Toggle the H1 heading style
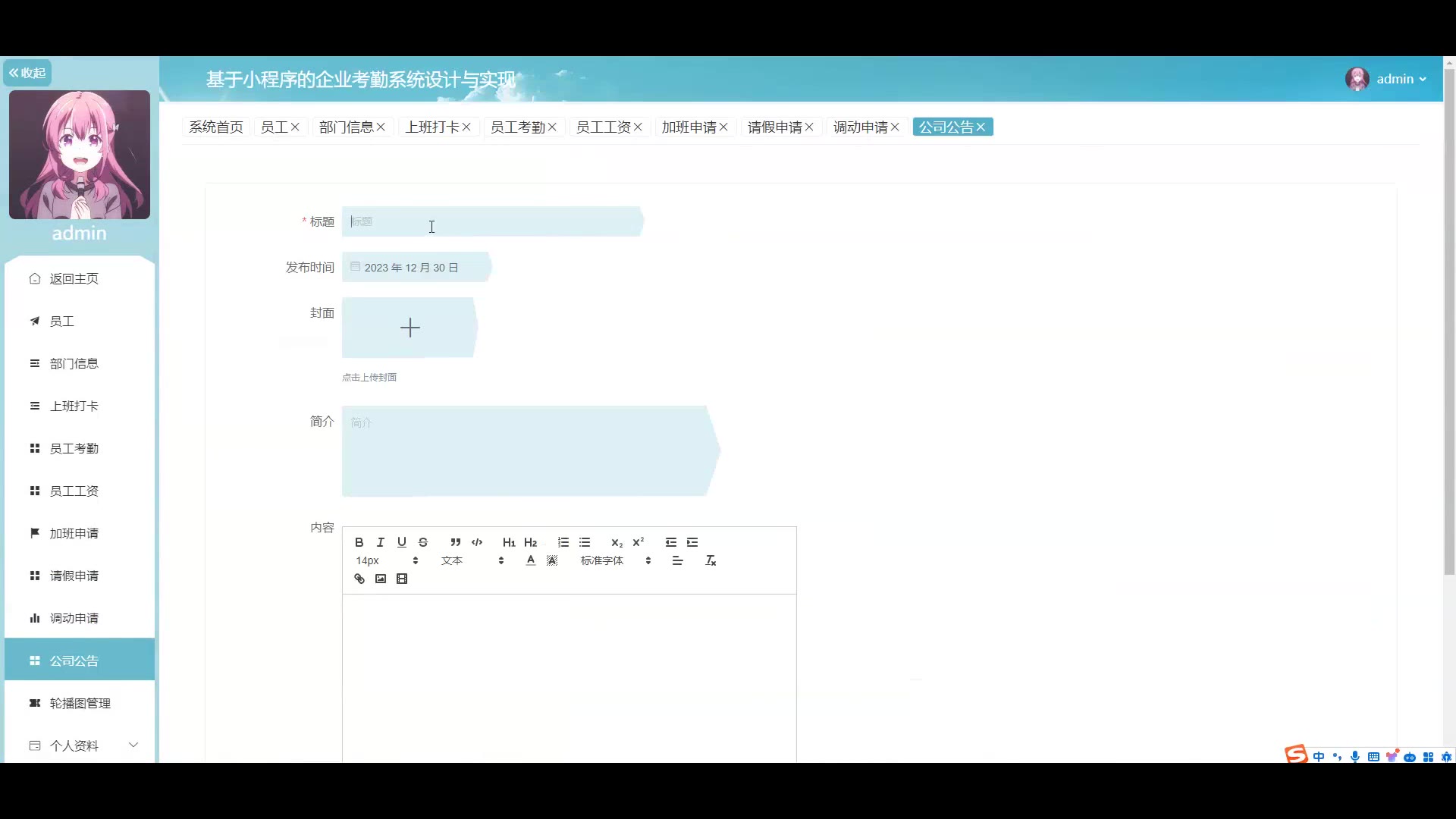The height and width of the screenshot is (819, 1456). tap(509, 542)
